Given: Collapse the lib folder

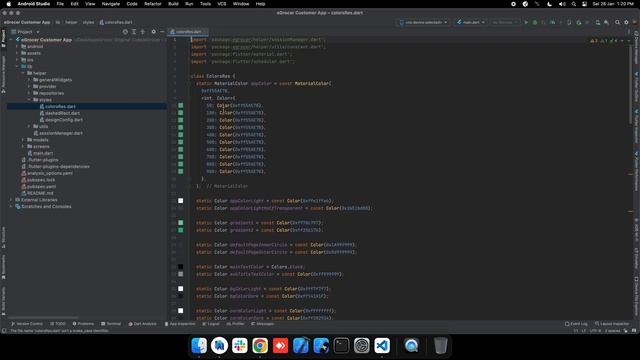Looking at the screenshot, I should (x=17, y=66).
